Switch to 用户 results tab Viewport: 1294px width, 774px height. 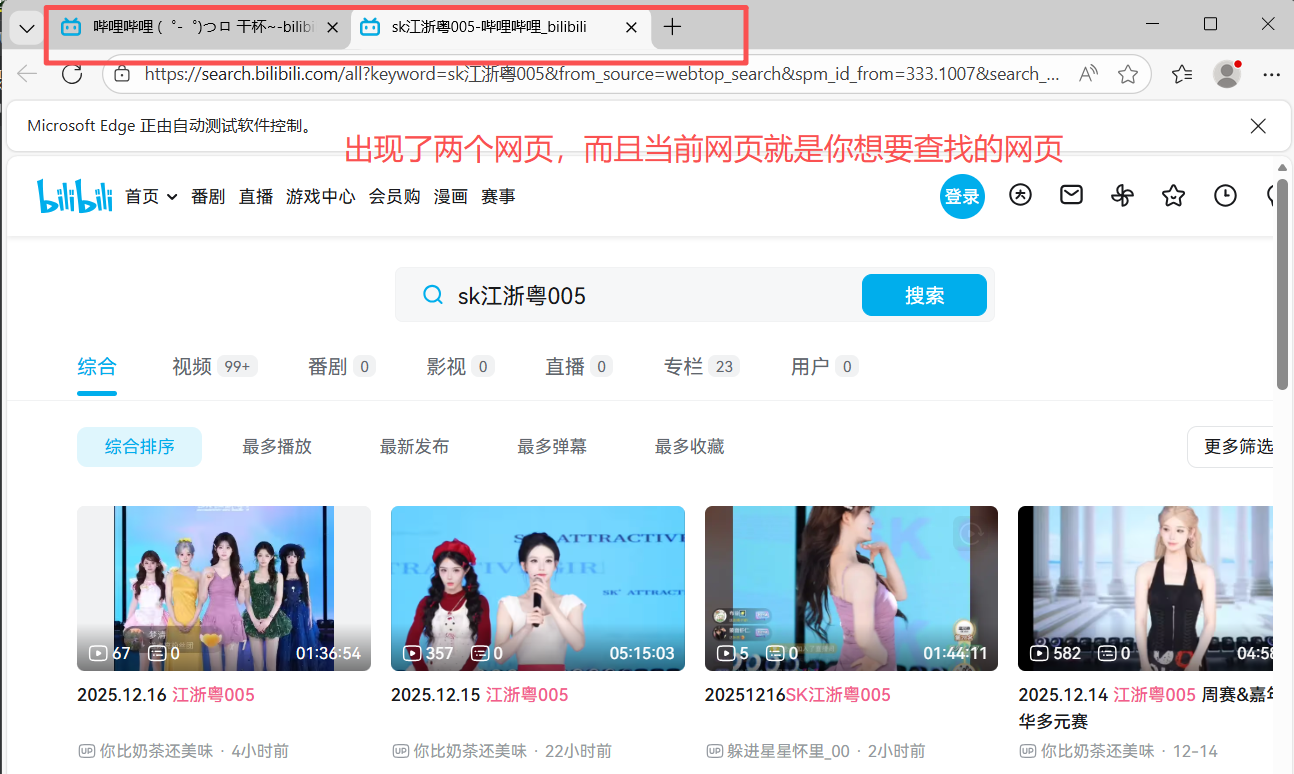pos(824,367)
